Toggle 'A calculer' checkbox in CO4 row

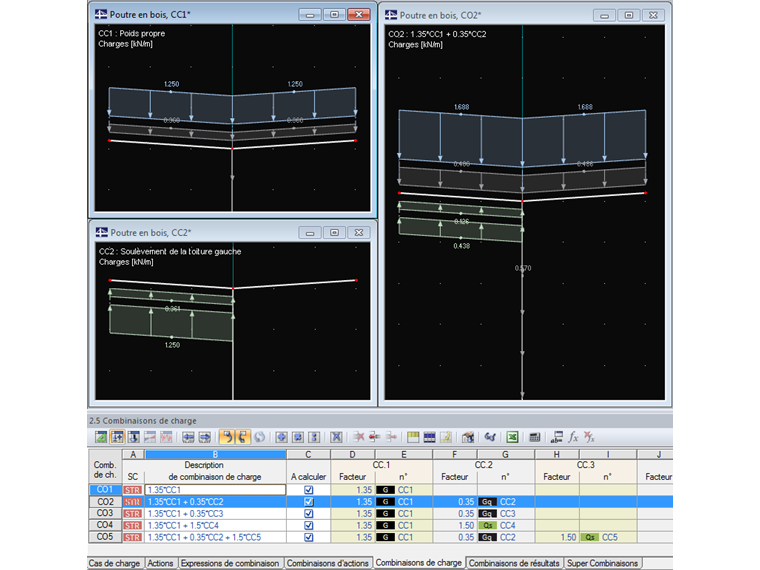click(308, 525)
